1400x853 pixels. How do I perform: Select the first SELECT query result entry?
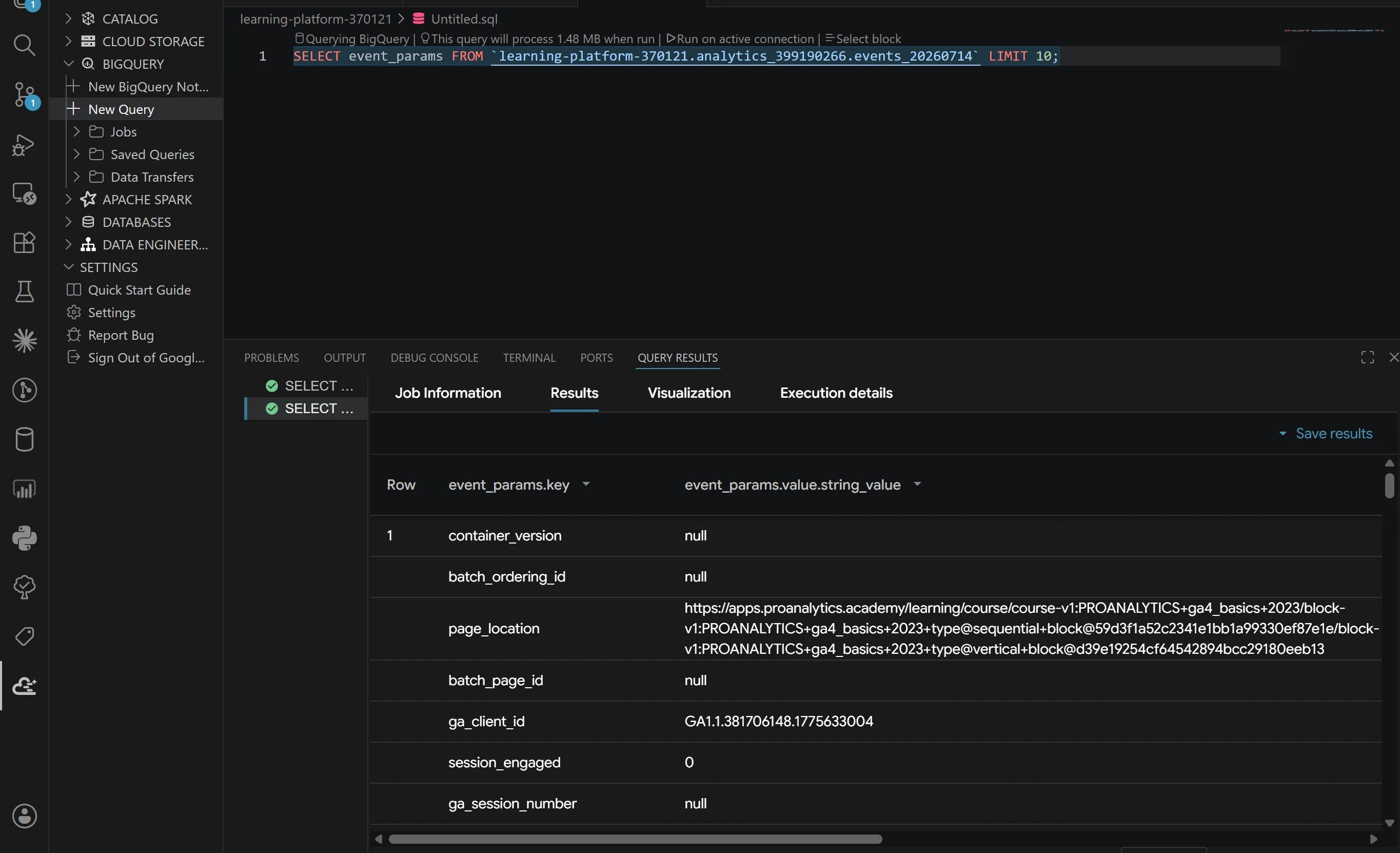310,386
